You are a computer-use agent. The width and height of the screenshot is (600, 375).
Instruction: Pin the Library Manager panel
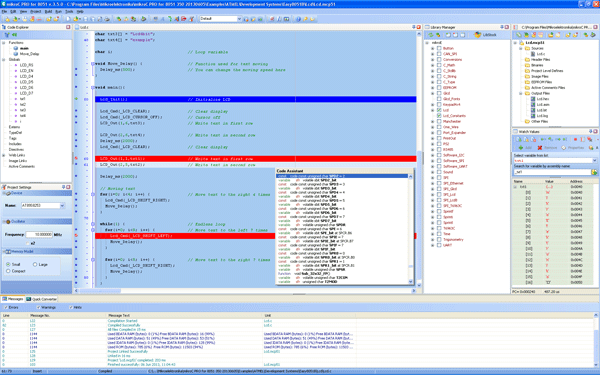pos(502,27)
